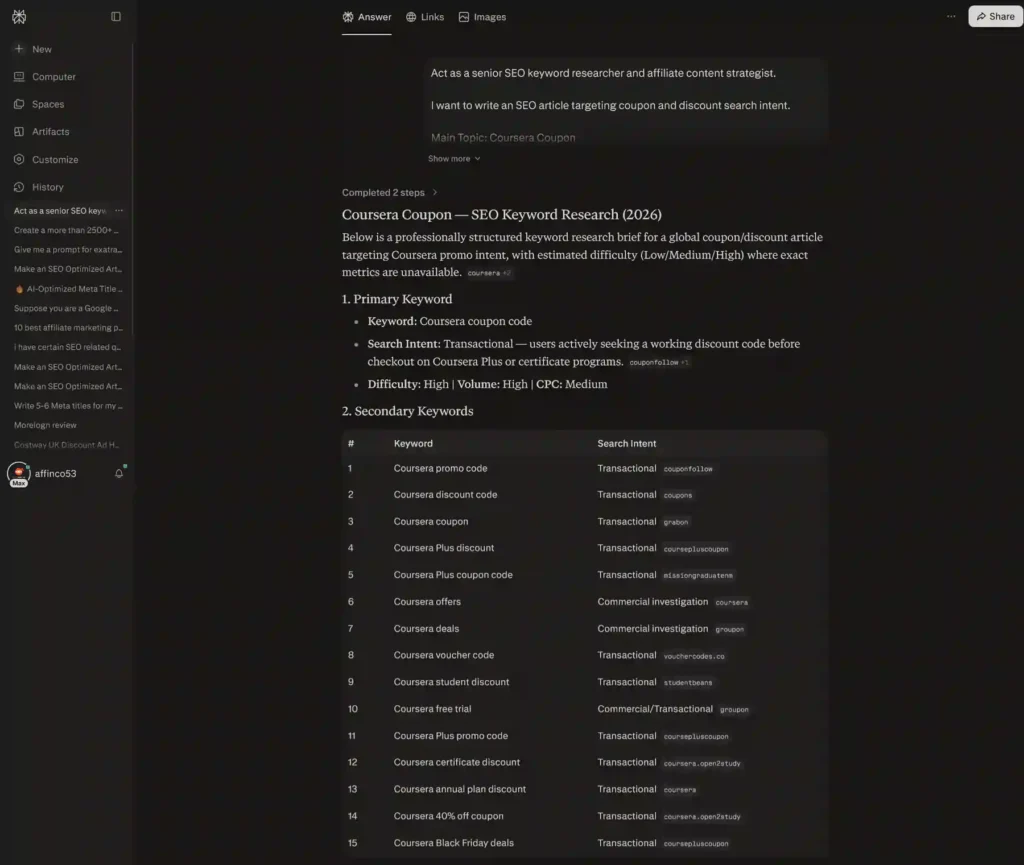Open 'I have certain SEO related' thread
This screenshot has width=1024, height=865.
pos(67,347)
